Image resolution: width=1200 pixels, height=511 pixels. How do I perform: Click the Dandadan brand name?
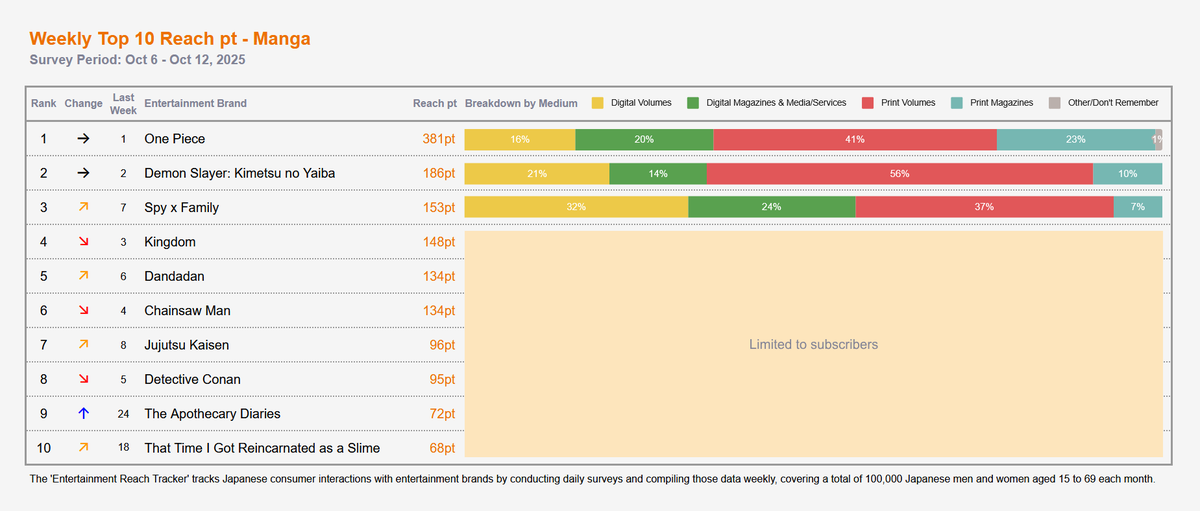(176, 276)
